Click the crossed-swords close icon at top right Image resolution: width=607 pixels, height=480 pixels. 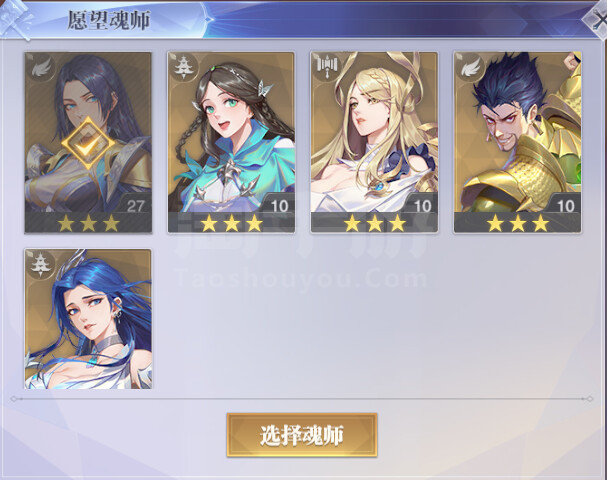tap(597, 19)
